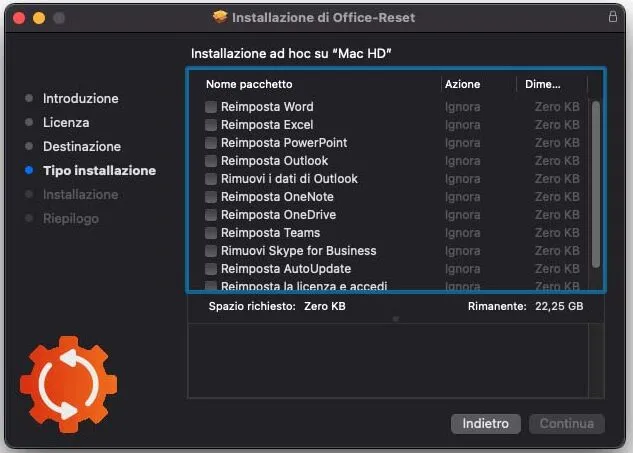The height and width of the screenshot is (453, 633).
Task: Click the Rimanente 22,25 GB value
Action: [x=559, y=306]
